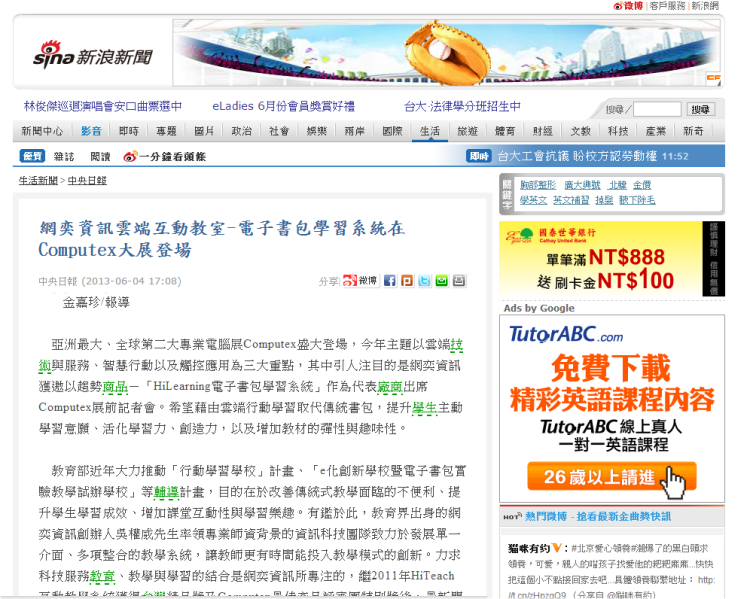
Task: Open 即時 navigation tab
Action: 129,131
